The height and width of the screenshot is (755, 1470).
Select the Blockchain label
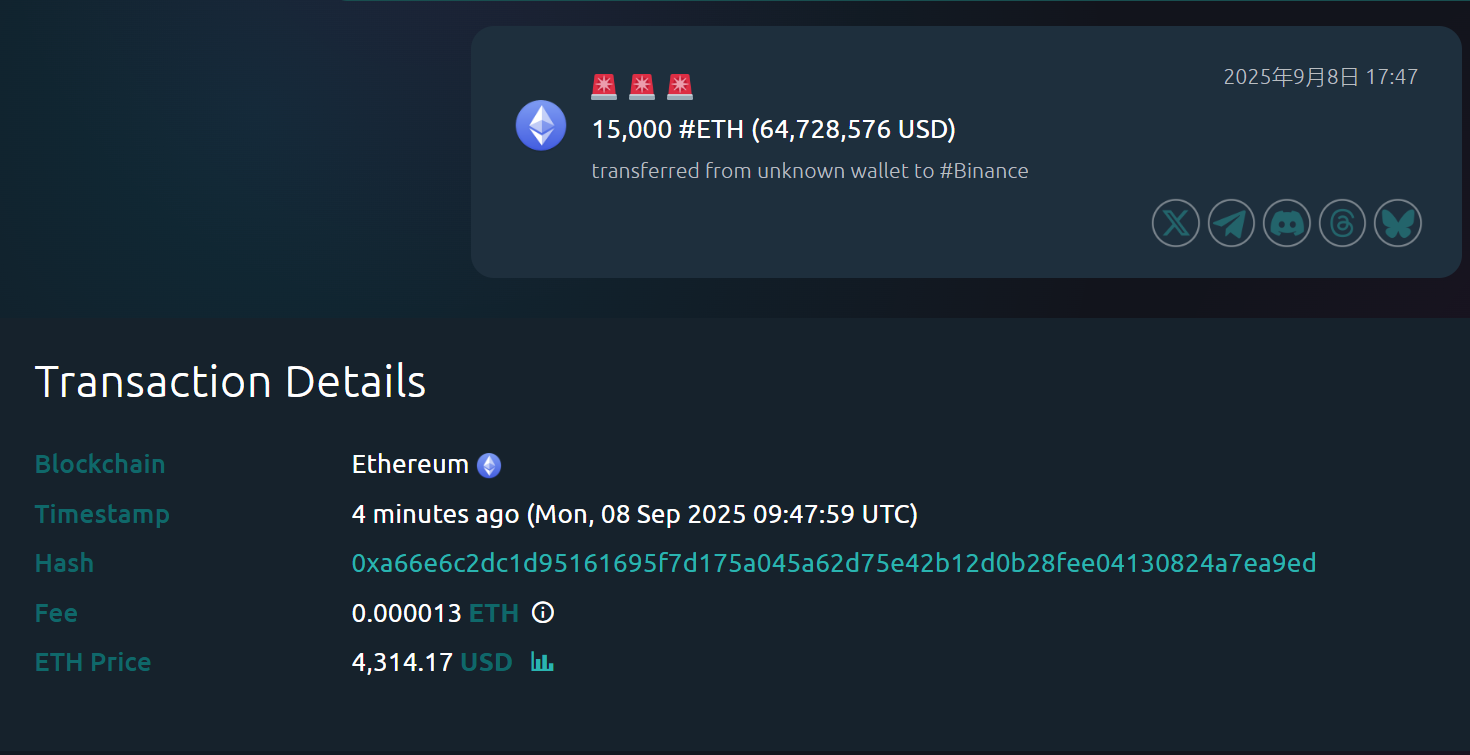click(100, 463)
